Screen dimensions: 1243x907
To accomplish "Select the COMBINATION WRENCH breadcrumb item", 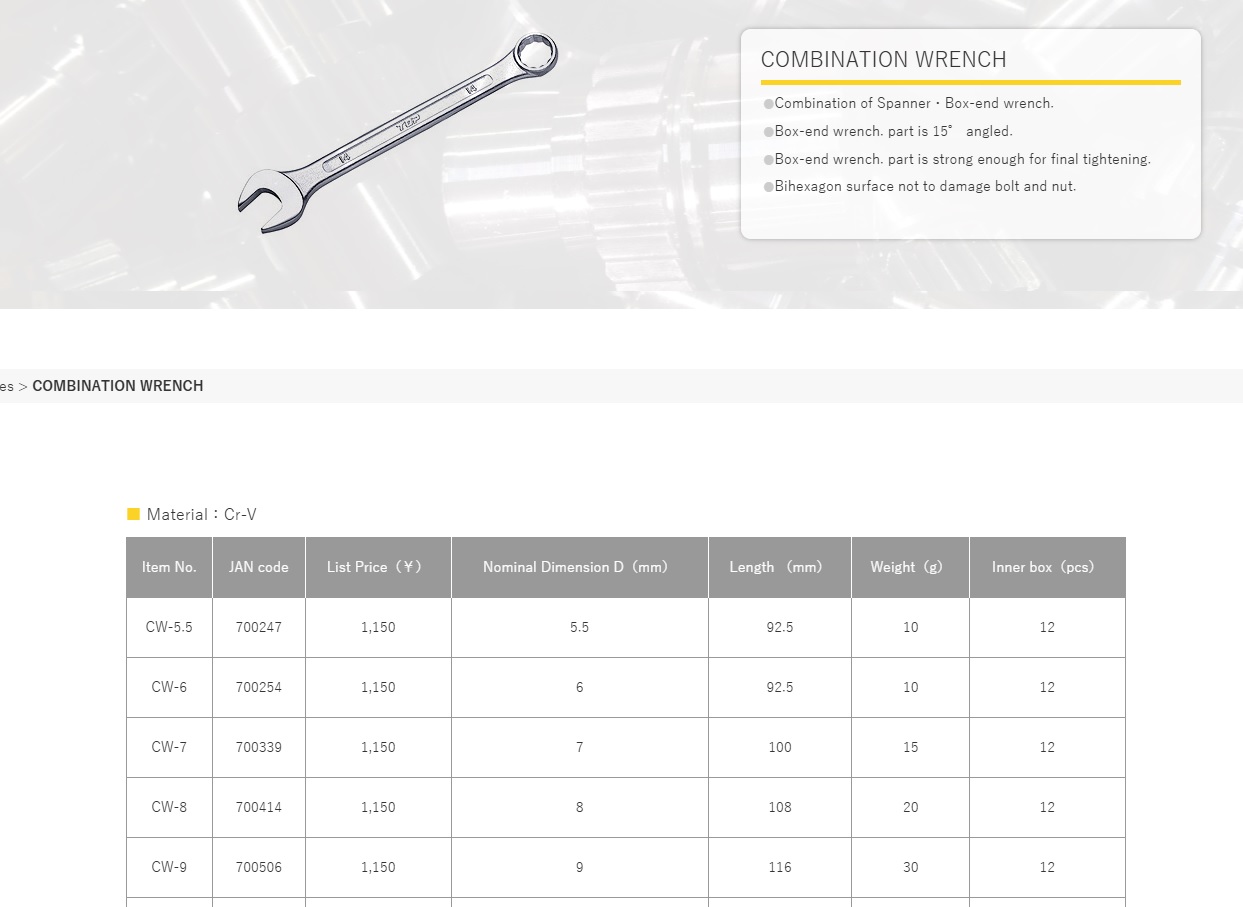I will (117, 386).
